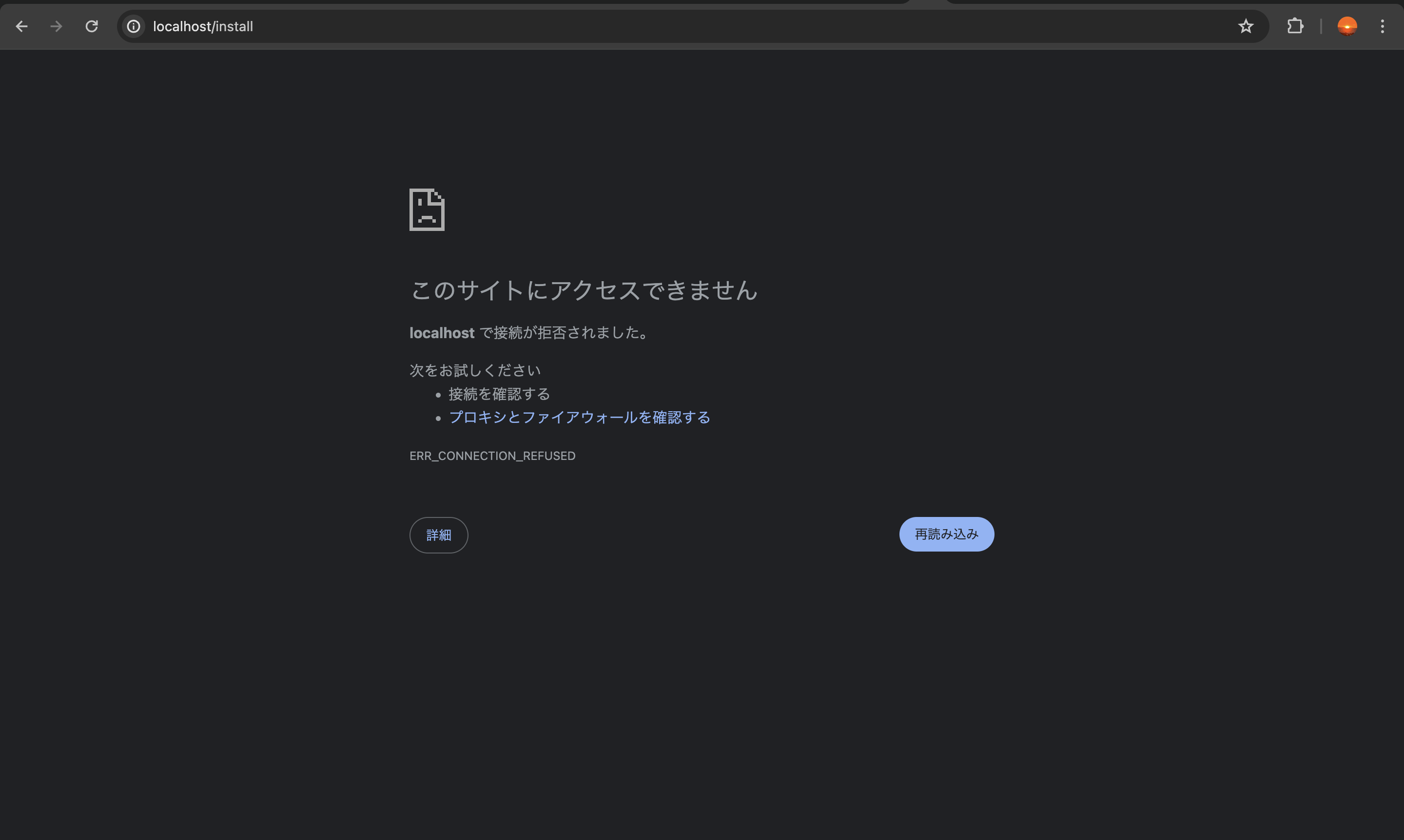1404x840 pixels.
Task: Open the site information icon beside the URL
Action: 134,26
